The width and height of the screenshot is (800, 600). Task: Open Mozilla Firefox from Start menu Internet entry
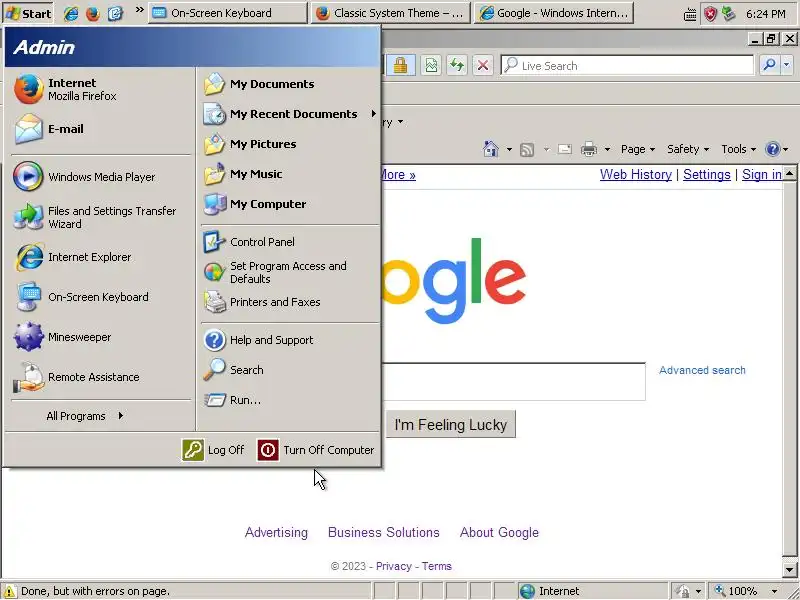pyautogui.click(x=100, y=89)
